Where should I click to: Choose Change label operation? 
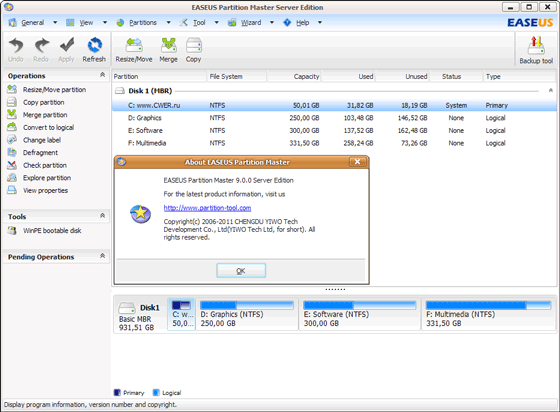42,140
